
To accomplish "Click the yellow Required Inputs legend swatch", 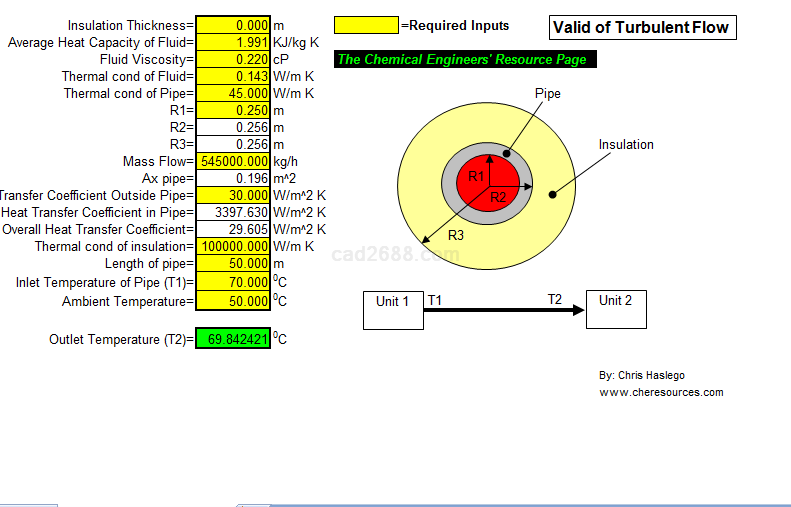I will pos(365,25).
